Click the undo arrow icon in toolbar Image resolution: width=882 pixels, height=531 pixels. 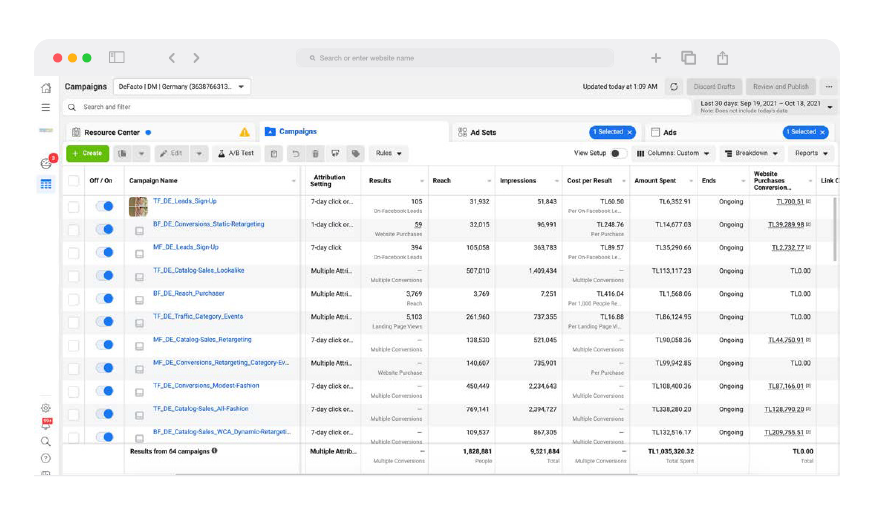coord(295,153)
